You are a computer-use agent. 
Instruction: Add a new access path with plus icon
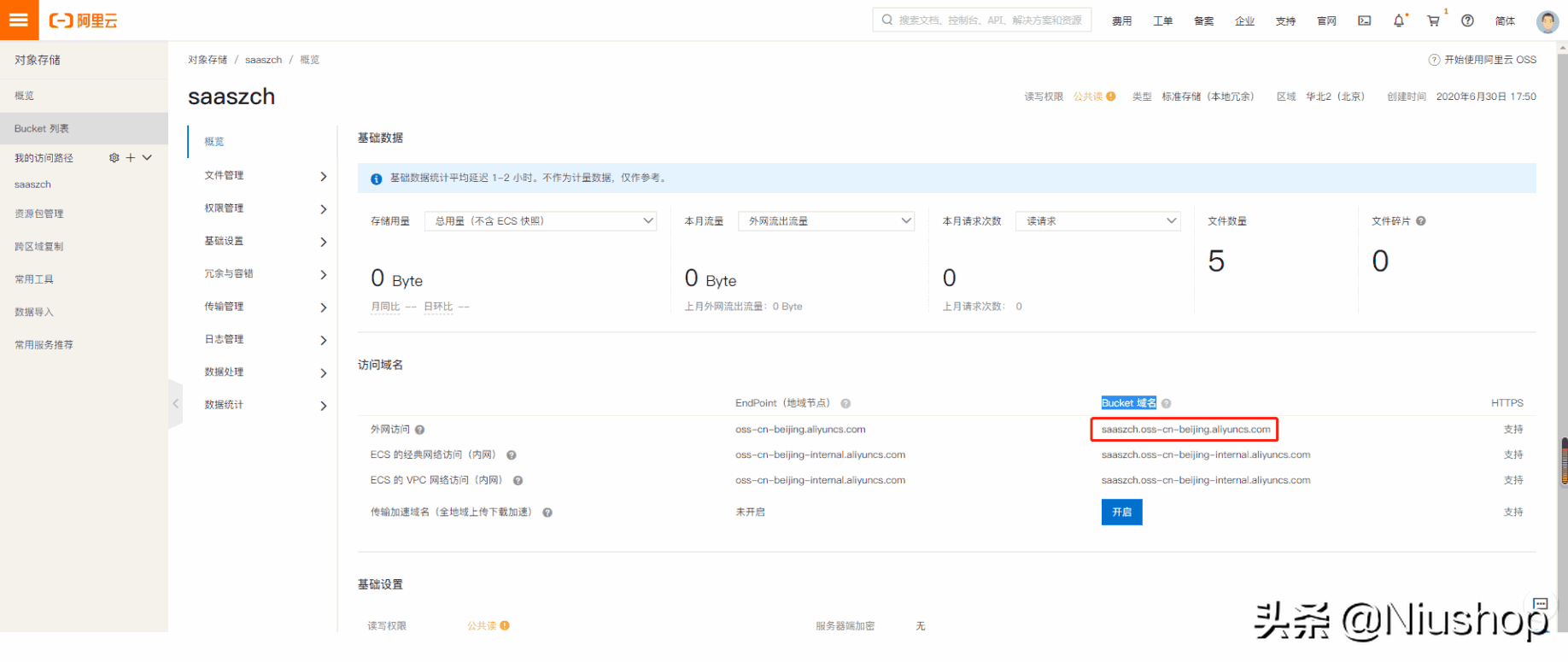coord(131,158)
